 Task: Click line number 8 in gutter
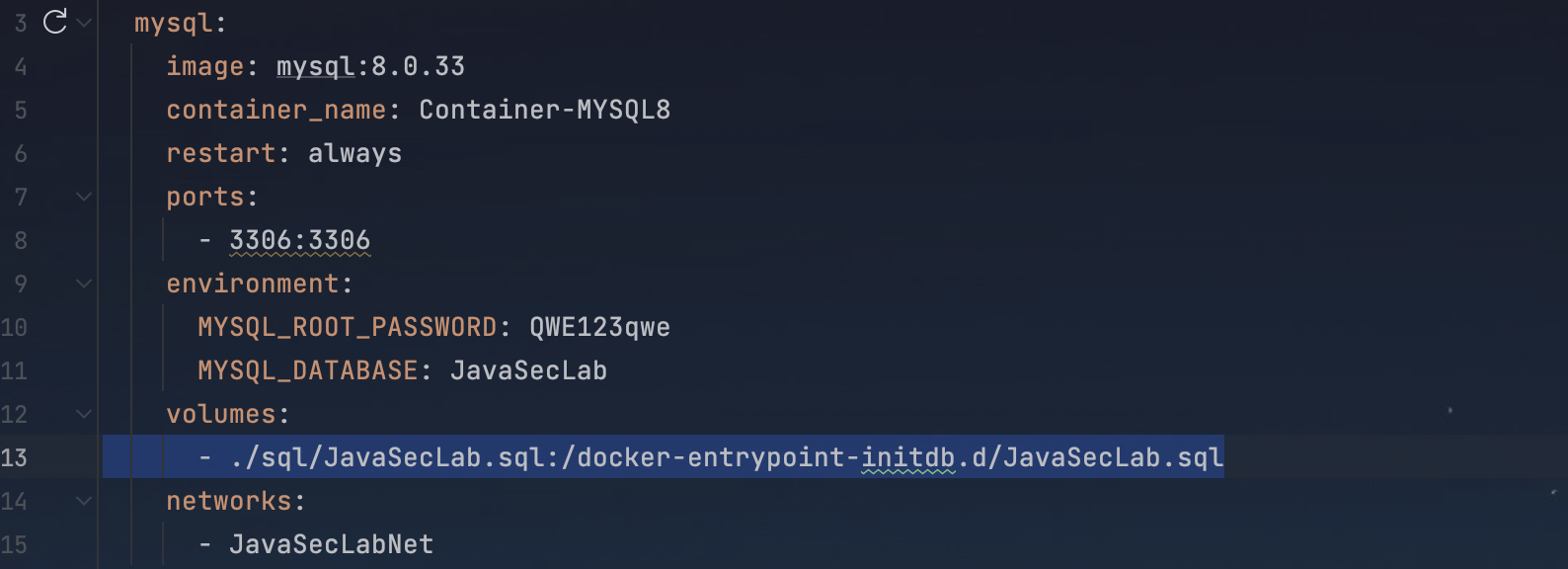(x=21, y=240)
